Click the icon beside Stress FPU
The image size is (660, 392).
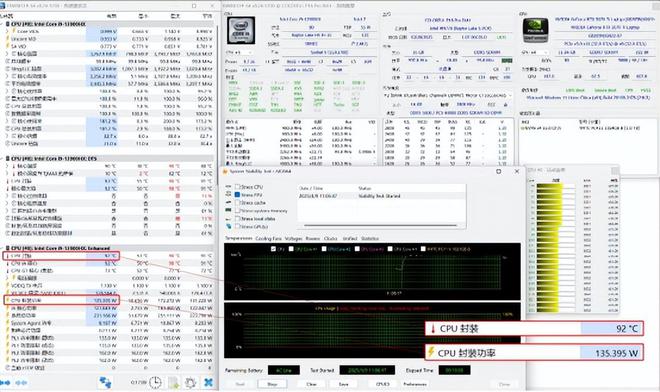[x=229, y=195]
